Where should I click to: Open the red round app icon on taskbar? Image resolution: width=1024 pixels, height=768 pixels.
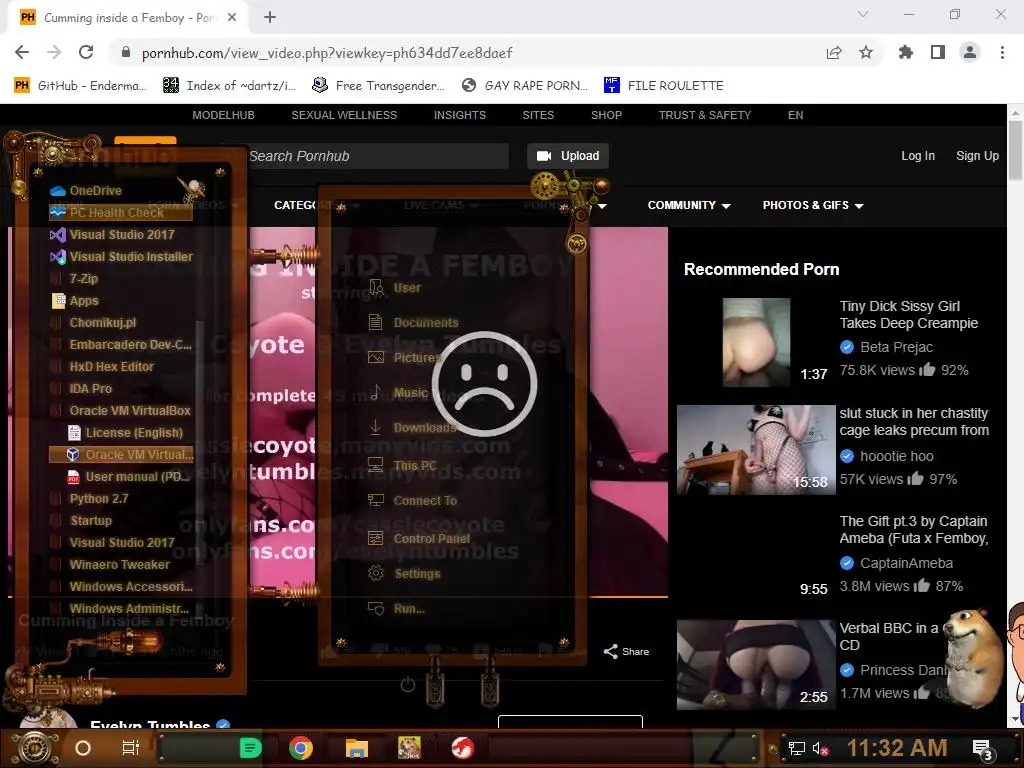tap(462, 748)
